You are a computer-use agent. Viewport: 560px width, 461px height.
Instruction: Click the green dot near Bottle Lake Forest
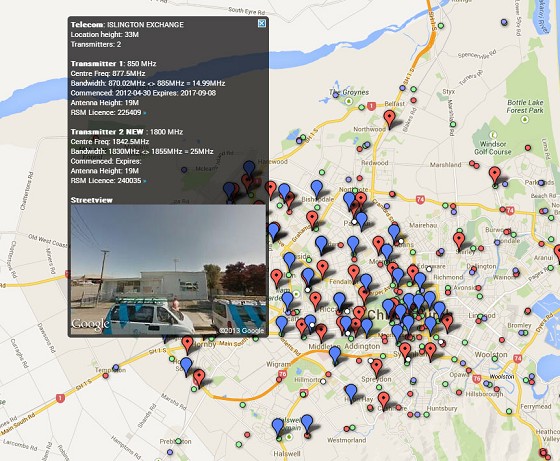(452, 124)
